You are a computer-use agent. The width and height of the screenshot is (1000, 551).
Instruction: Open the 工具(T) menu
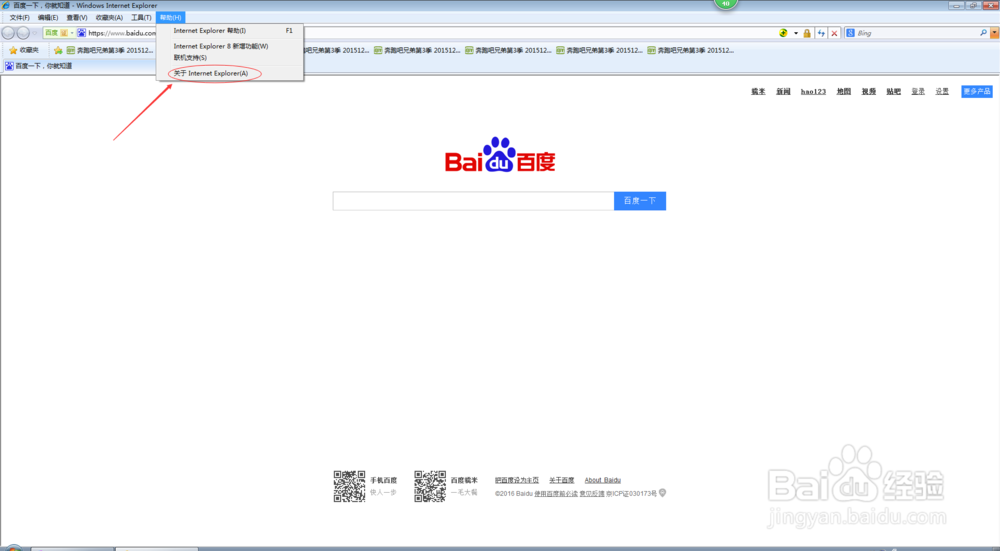click(x=141, y=18)
